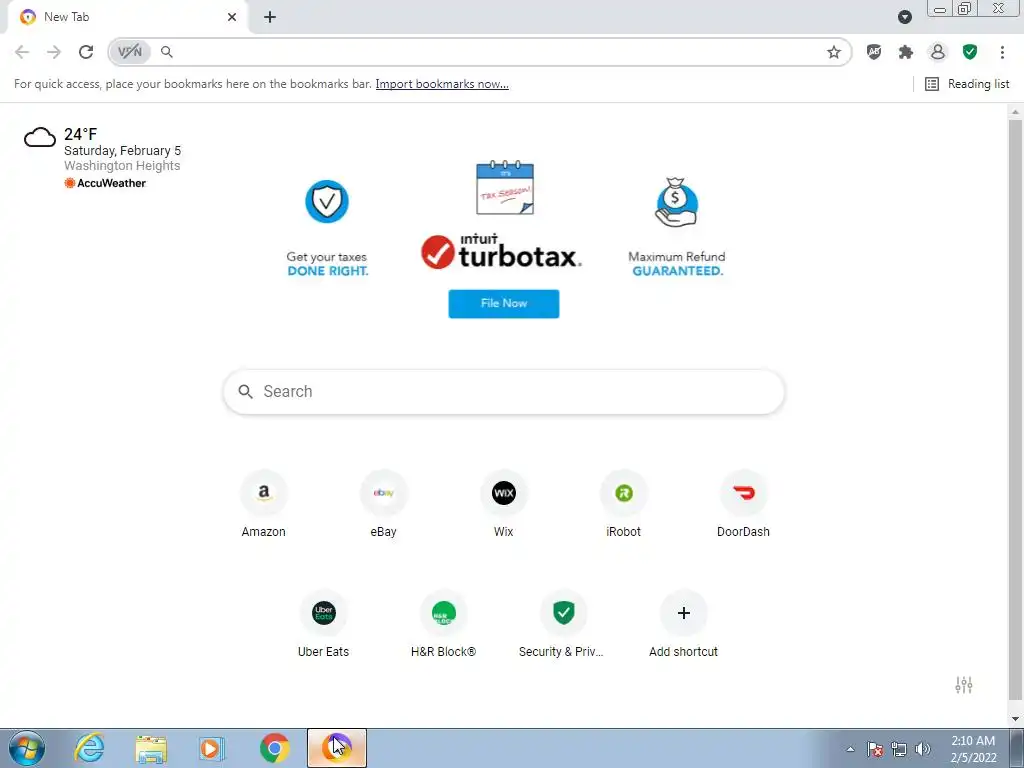Viewport: 1024px width, 768px height.
Task: Open the Windows Start menu
Action: click(x=27, y=748)
